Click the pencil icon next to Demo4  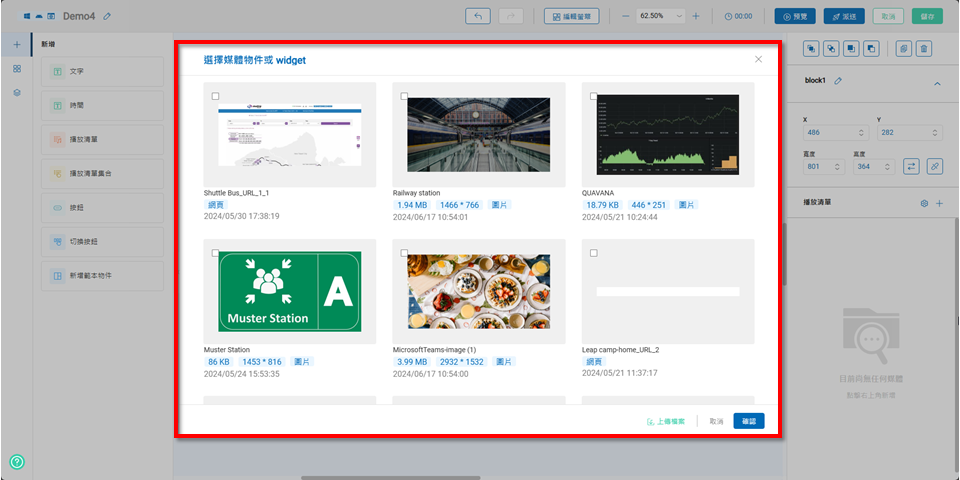click(108, 16)
